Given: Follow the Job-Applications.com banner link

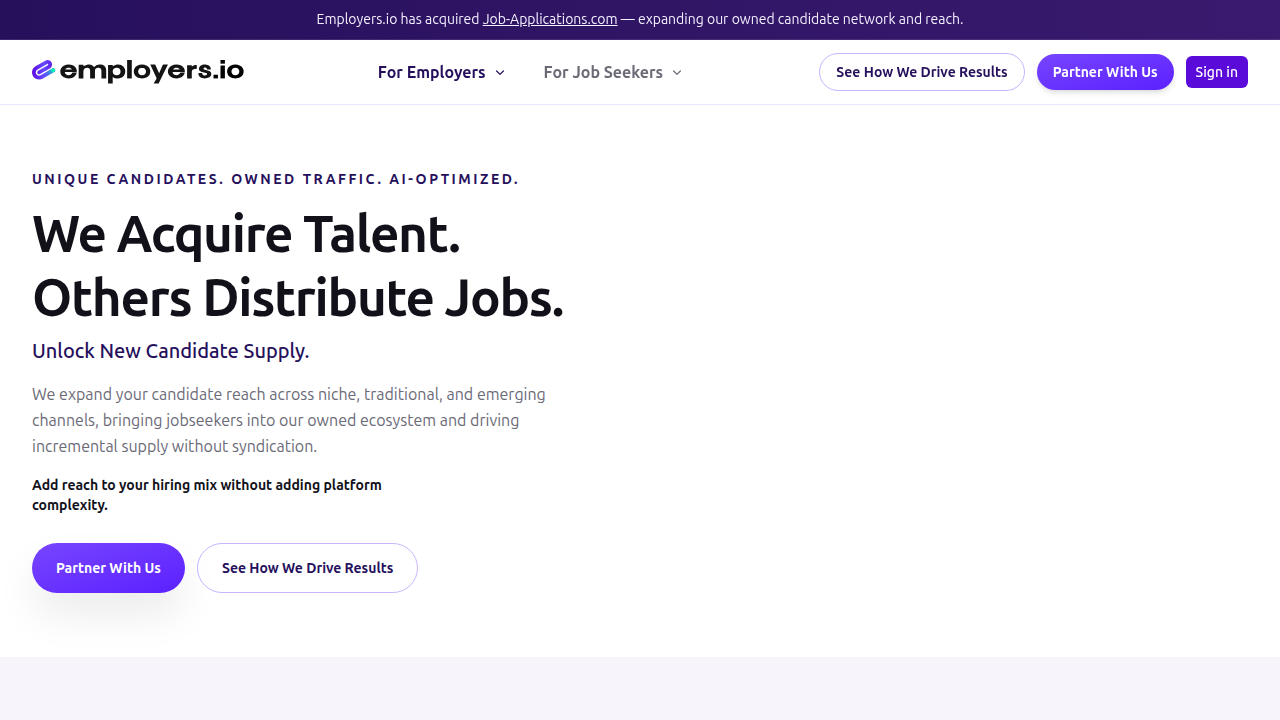Looking at the screenshot, I should point(550,19).
